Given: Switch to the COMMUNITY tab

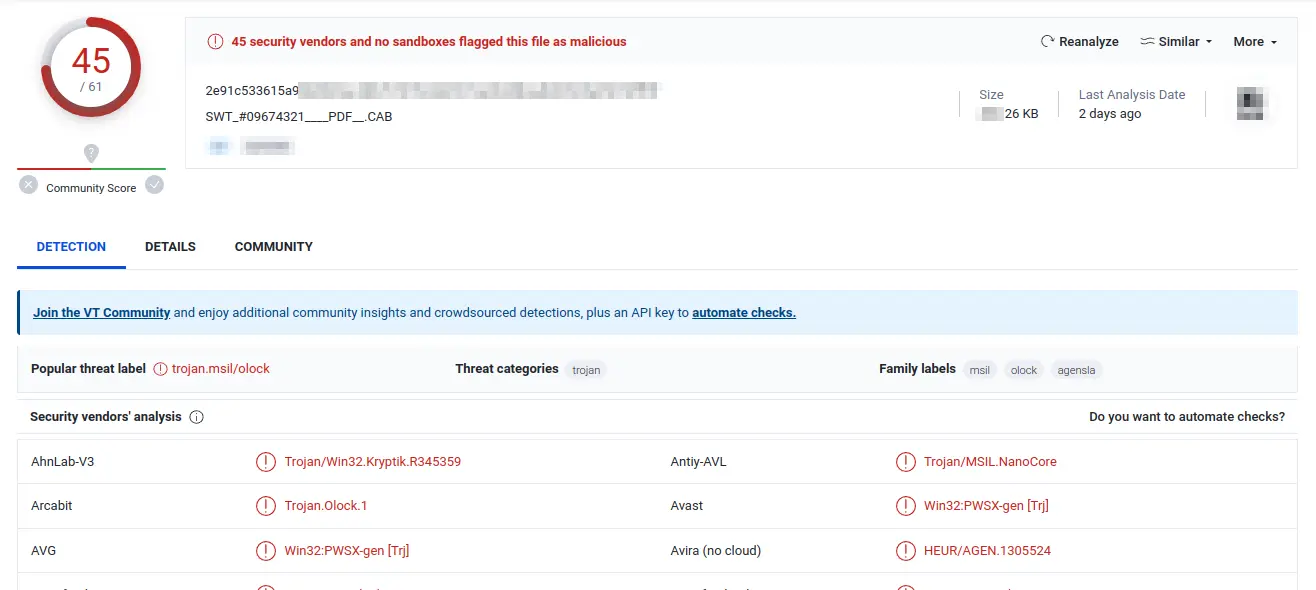Looking at the screenshot, I should click(274, 247).
